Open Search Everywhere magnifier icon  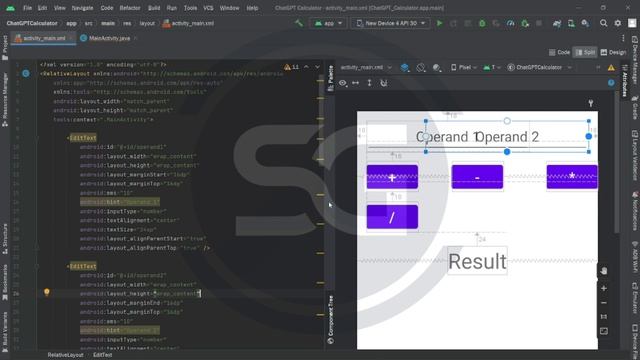tap(603, 23)
